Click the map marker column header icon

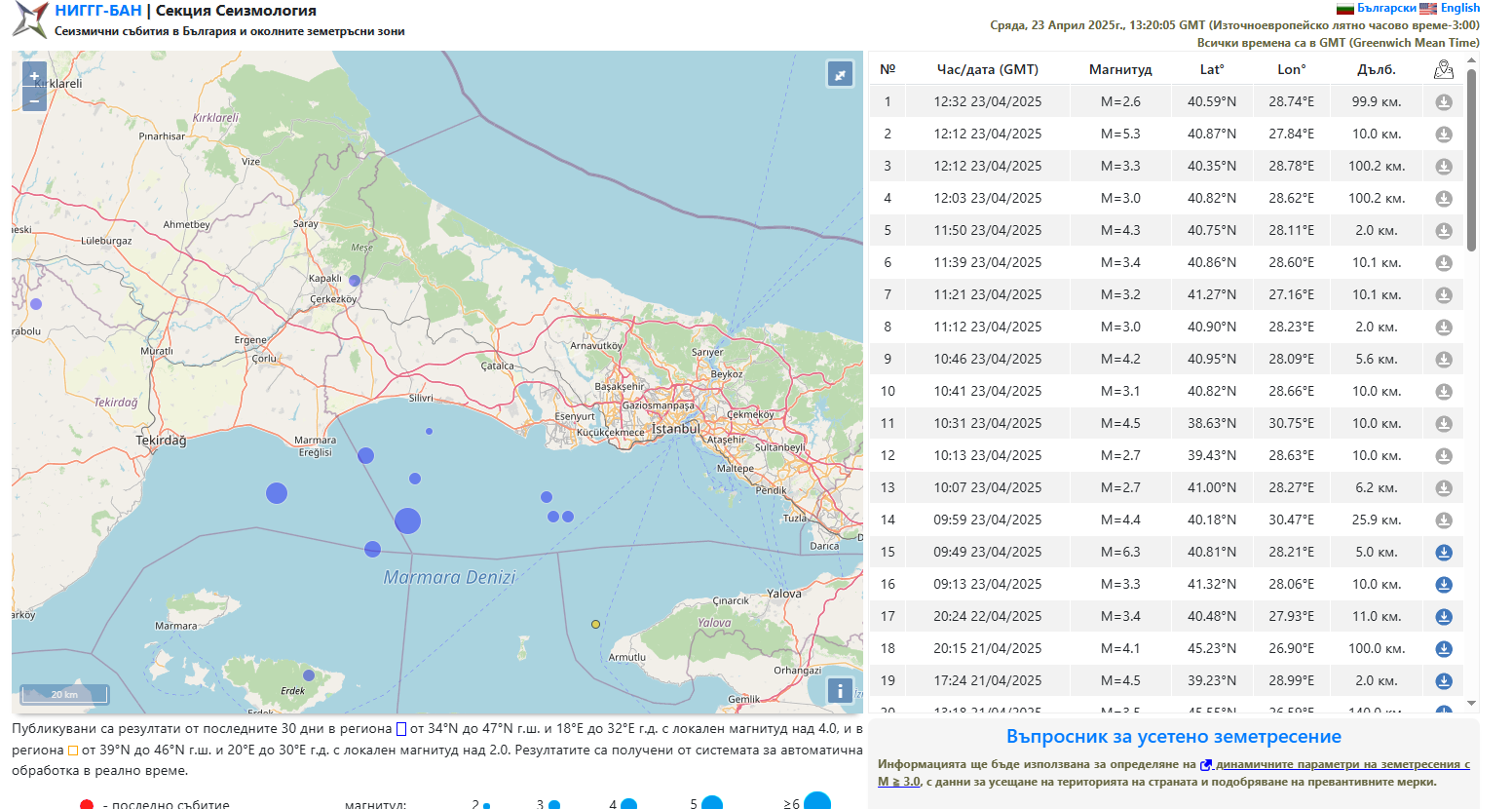click(1444, 69)
